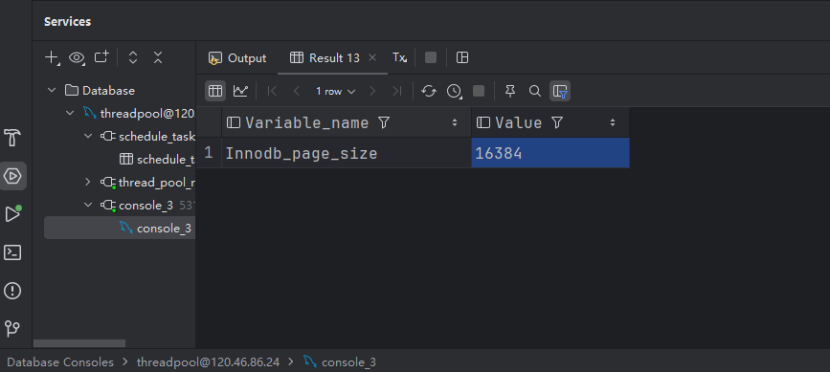The width and height of the screenshot is (830, 373).
Task: Toggle the results layout split icon
Action: 462,58
